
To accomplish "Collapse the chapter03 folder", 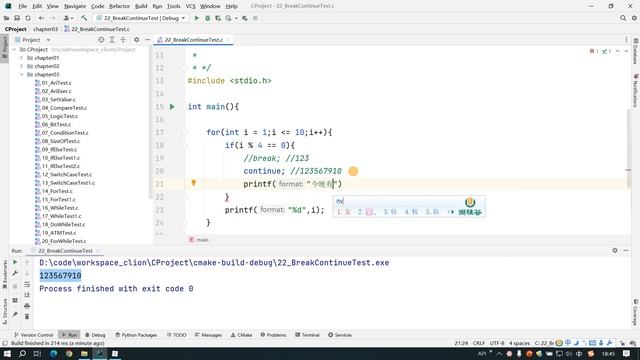I will [x=22, y=75].
